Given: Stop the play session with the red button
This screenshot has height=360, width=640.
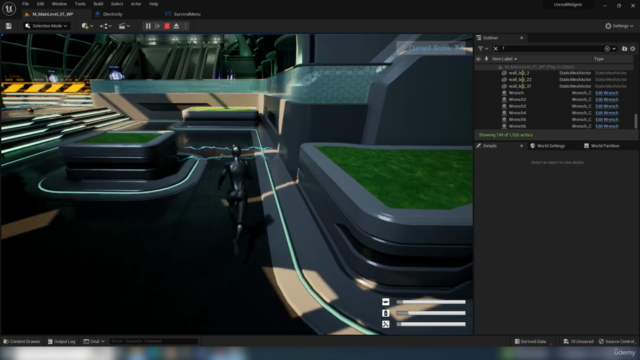Looking at the screenshot, I should [x=167, y=26].
